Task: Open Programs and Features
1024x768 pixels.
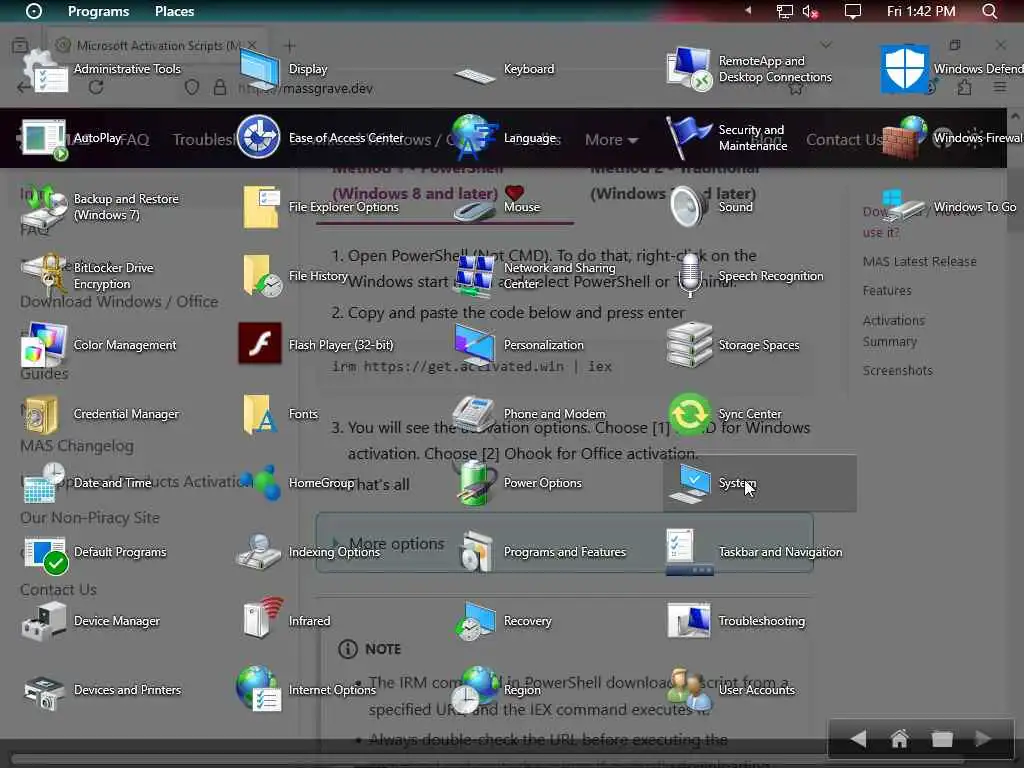Action: [542, 552]
